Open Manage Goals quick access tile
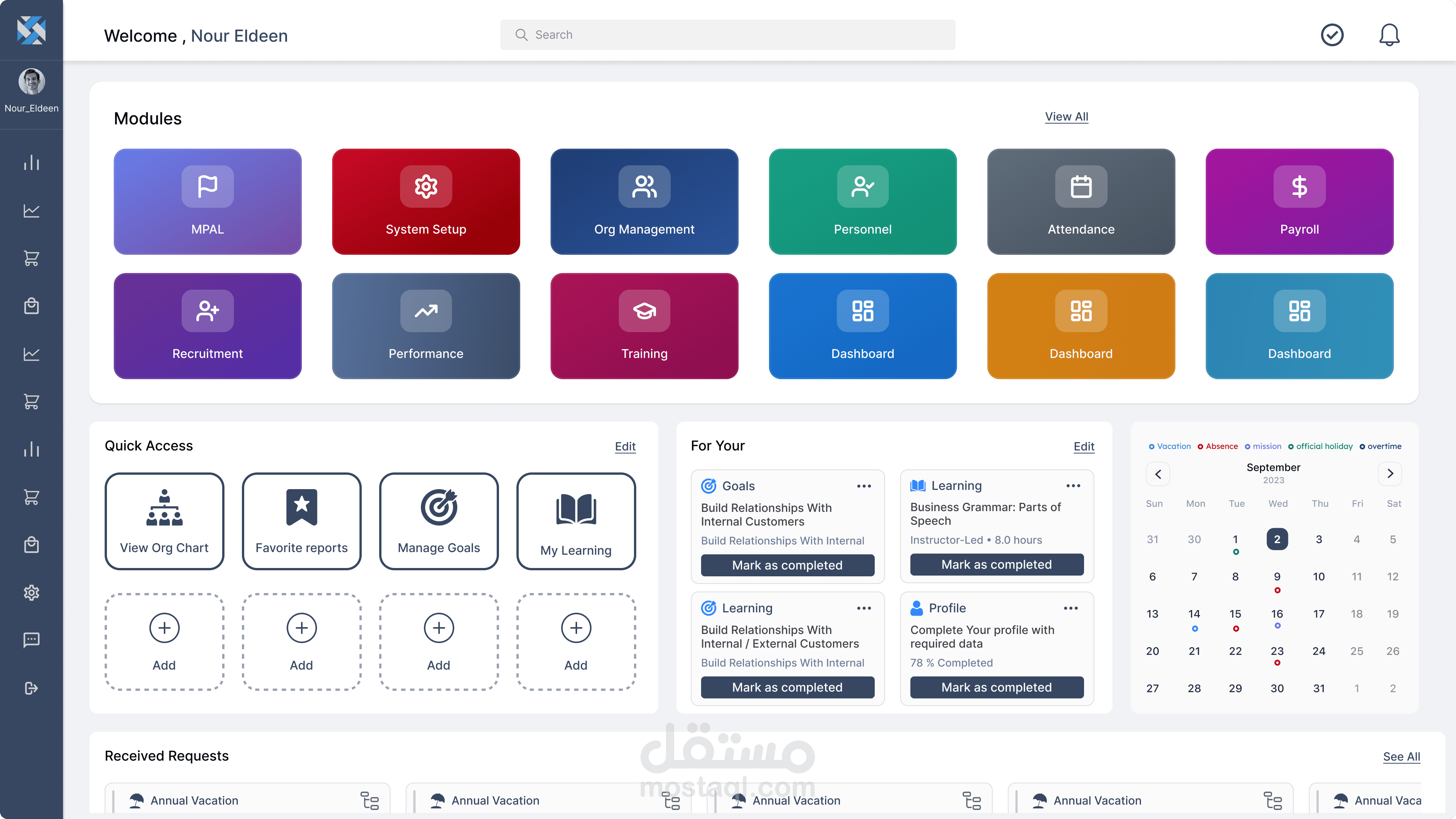Image resolution: width=1456 pixels, height=819 pixels. (x=439, y=521)
